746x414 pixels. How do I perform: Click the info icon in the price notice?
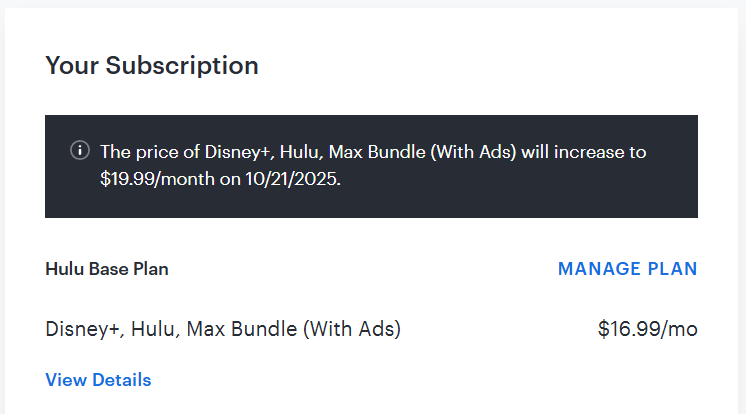pyautogui.click(x=80, y=151)
